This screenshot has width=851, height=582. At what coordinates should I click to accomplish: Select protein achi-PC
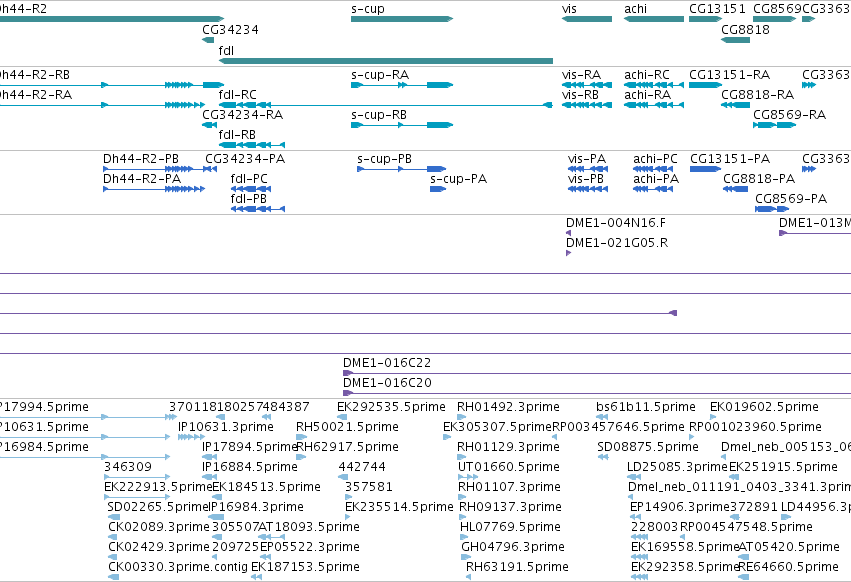pos(653,169)
